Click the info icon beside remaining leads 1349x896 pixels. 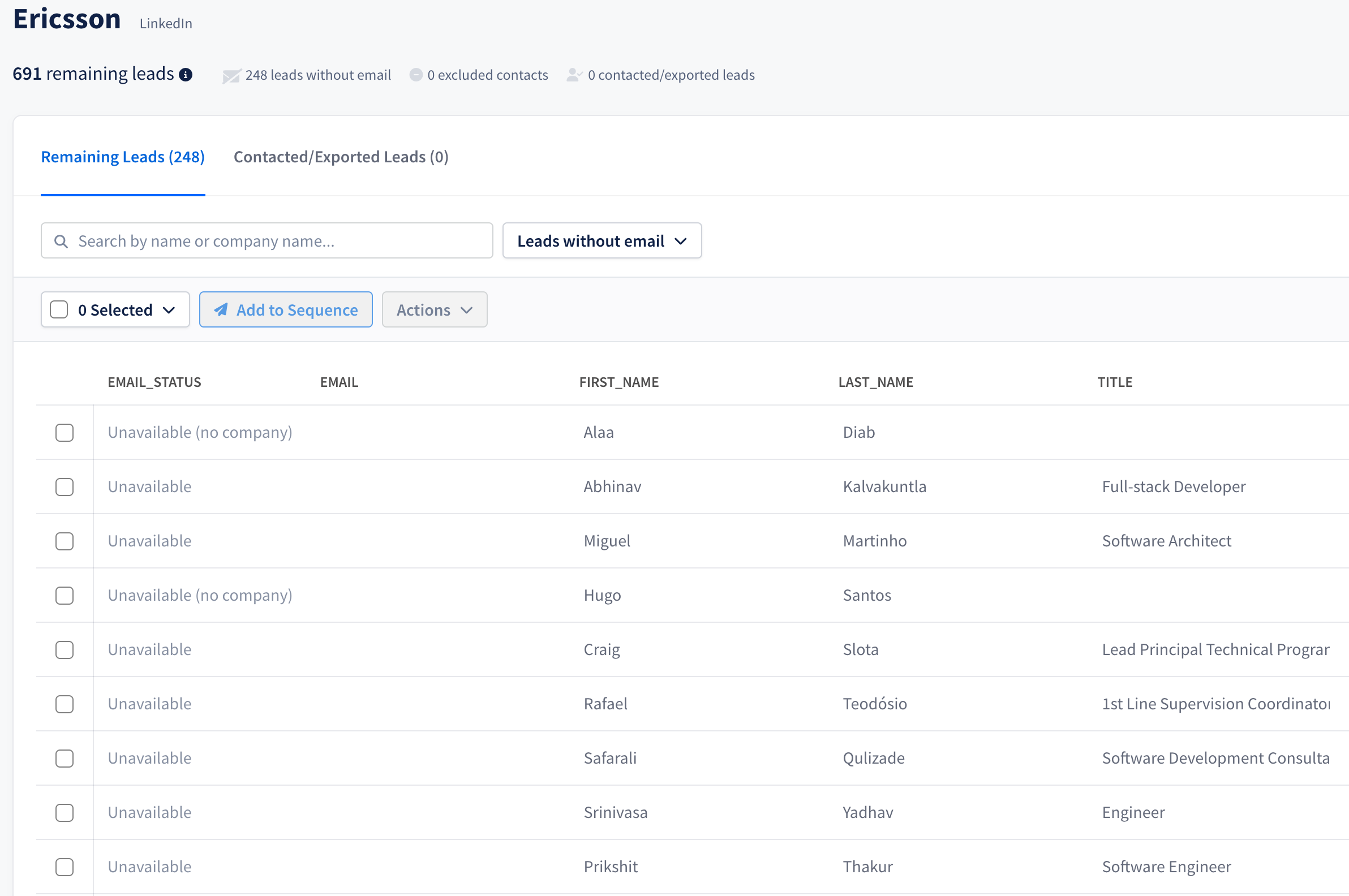[186, 75]
